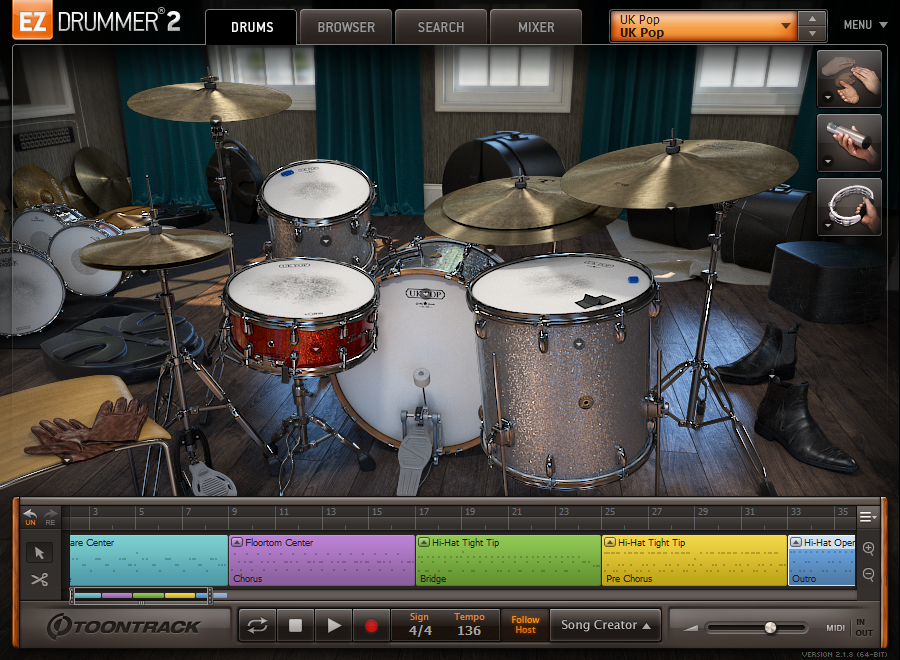Image resolution: width=900 pixels, height=660 pixels.
Task: Select the yellow Pre Chorus song block
Action: [x=694, y=560]
